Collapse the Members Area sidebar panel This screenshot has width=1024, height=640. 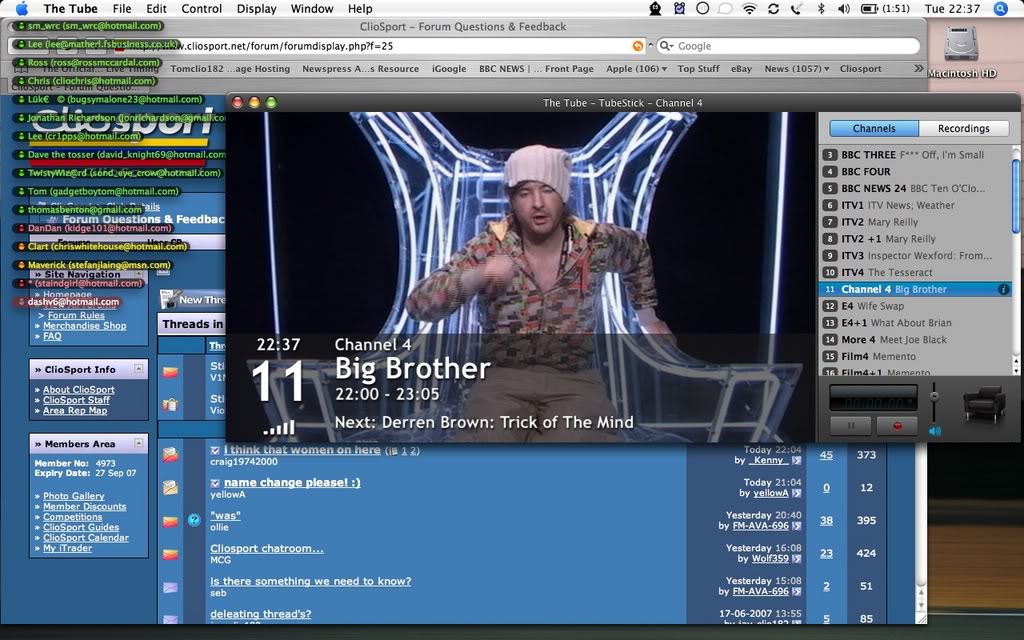[x=139, y=443]
